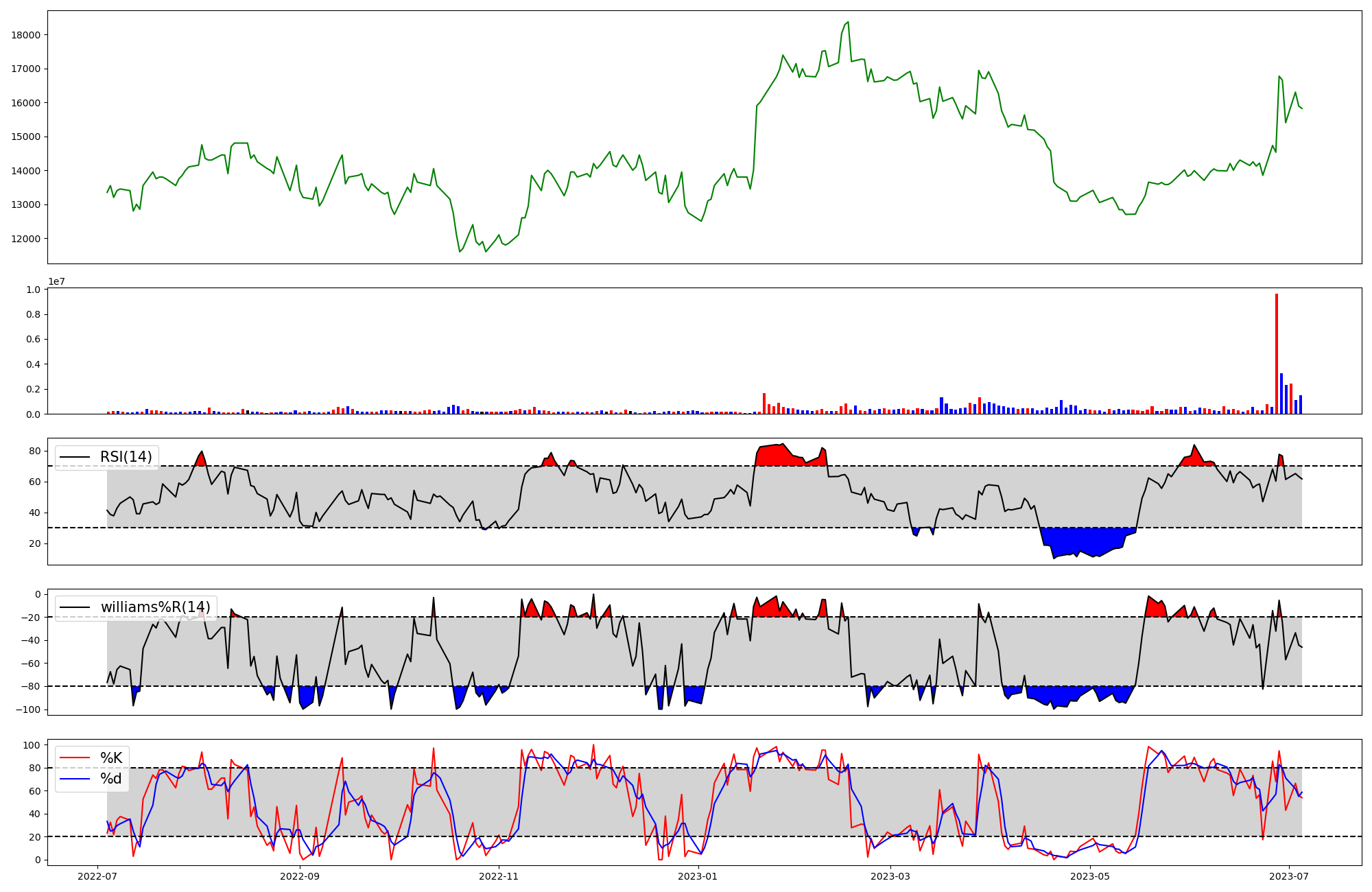The image size is (1372, 892).
Task: Click the 2022-07 date tick label
Action: [x=97, y=876]
